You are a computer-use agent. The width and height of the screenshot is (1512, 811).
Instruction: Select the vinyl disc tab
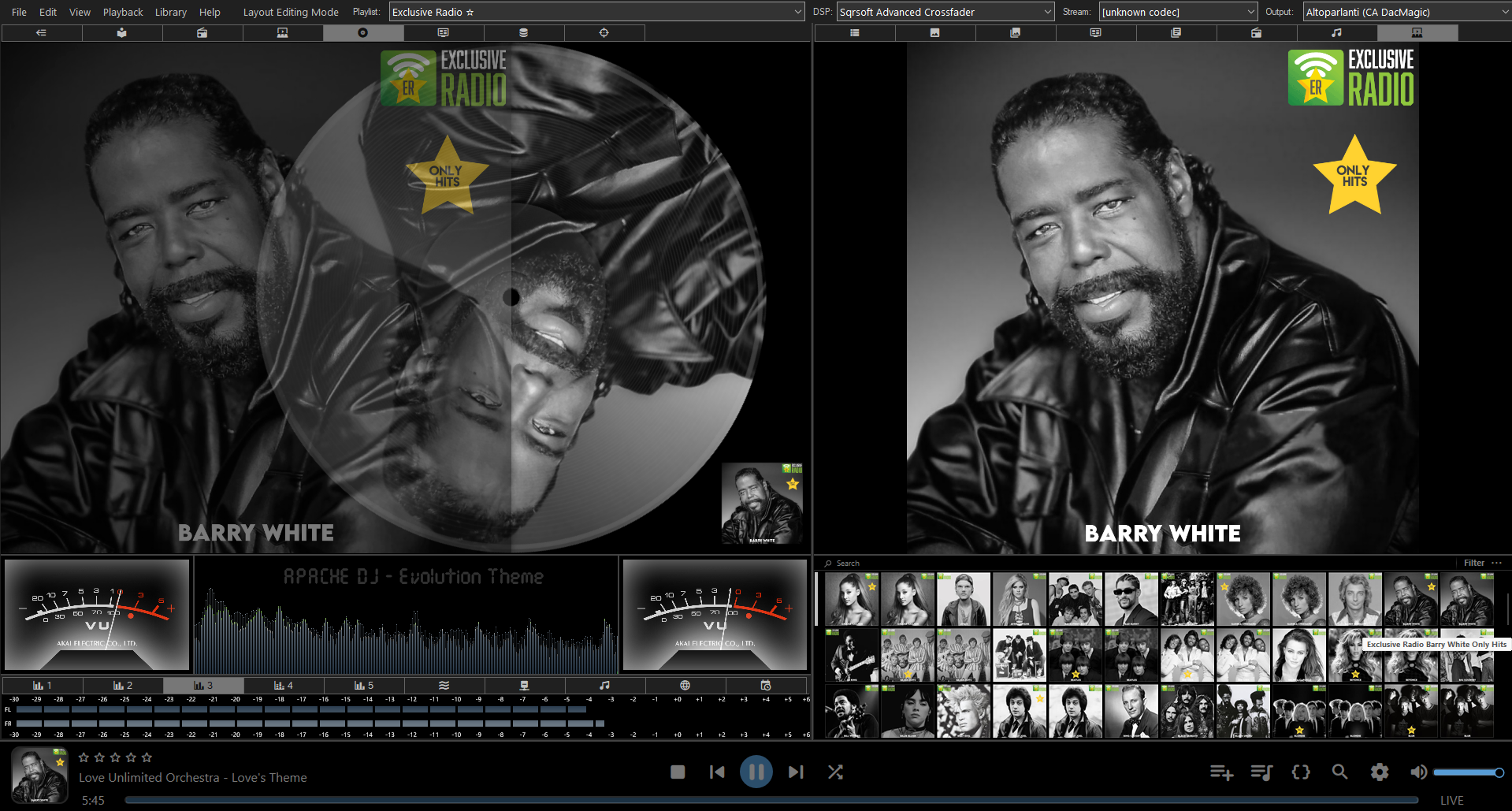point(363,32)
